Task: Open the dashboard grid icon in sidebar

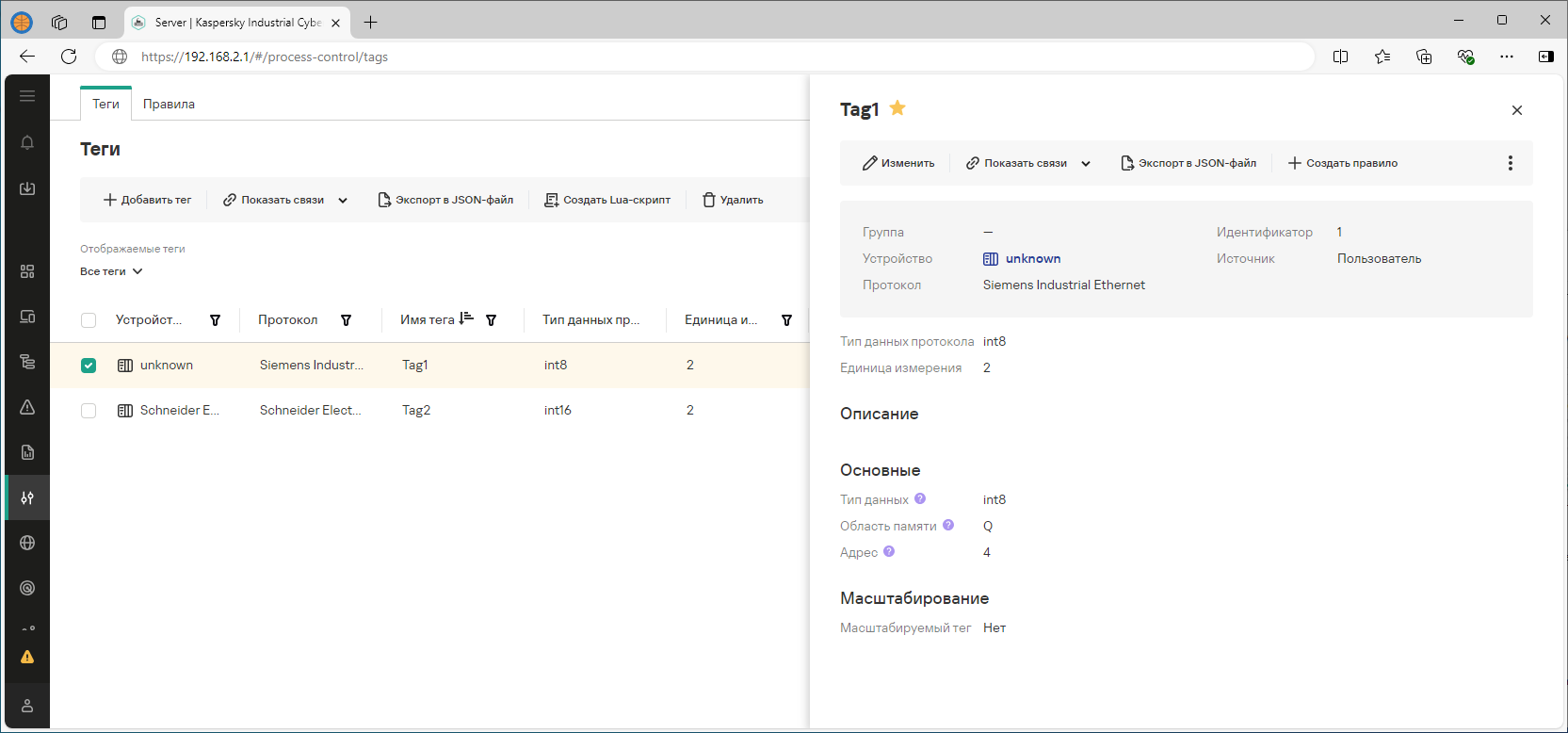Action: 27,271
